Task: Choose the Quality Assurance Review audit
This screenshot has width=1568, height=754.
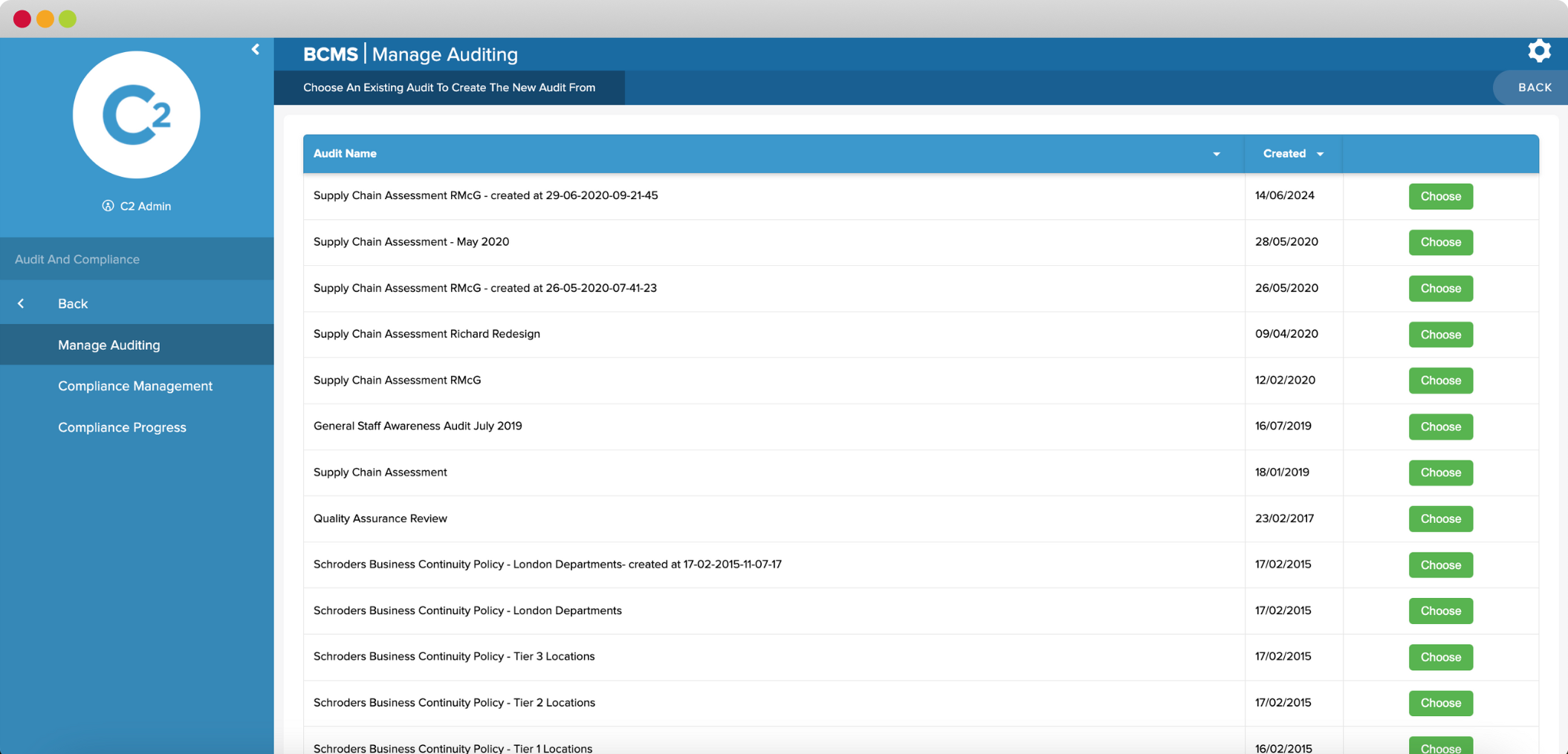Action: click(x=1440, y=519)
